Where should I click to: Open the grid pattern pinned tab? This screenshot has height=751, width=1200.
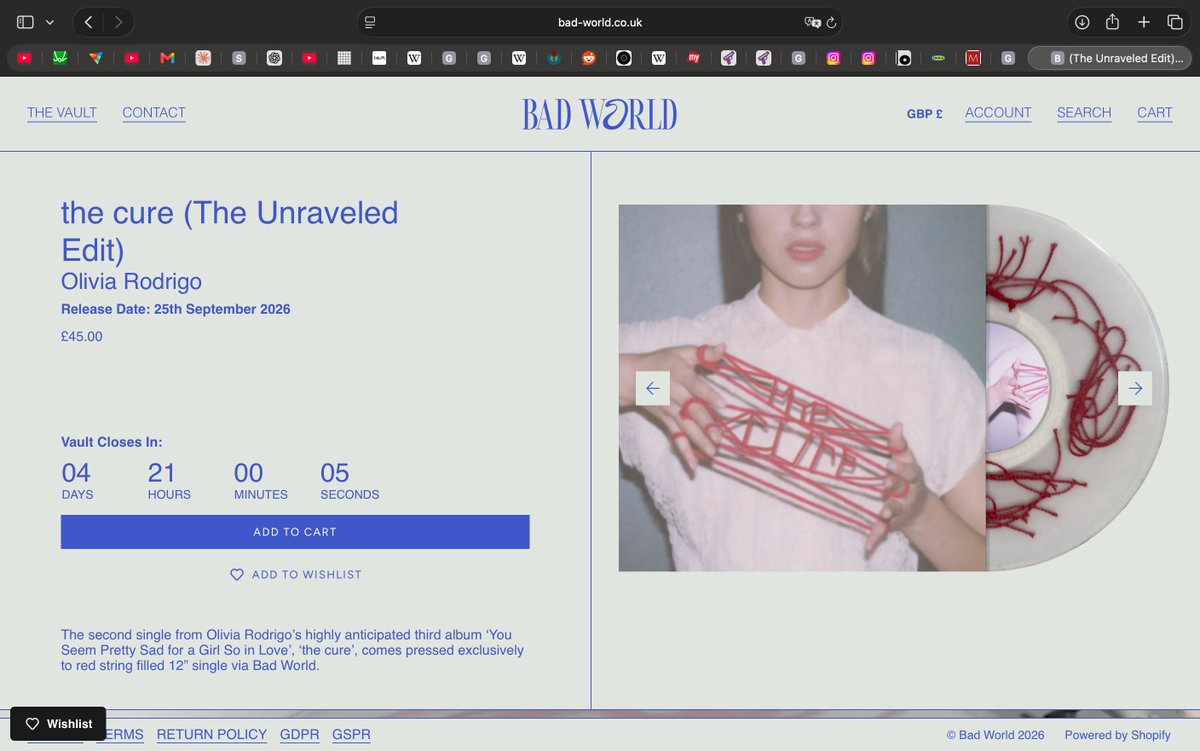(344, 58)
